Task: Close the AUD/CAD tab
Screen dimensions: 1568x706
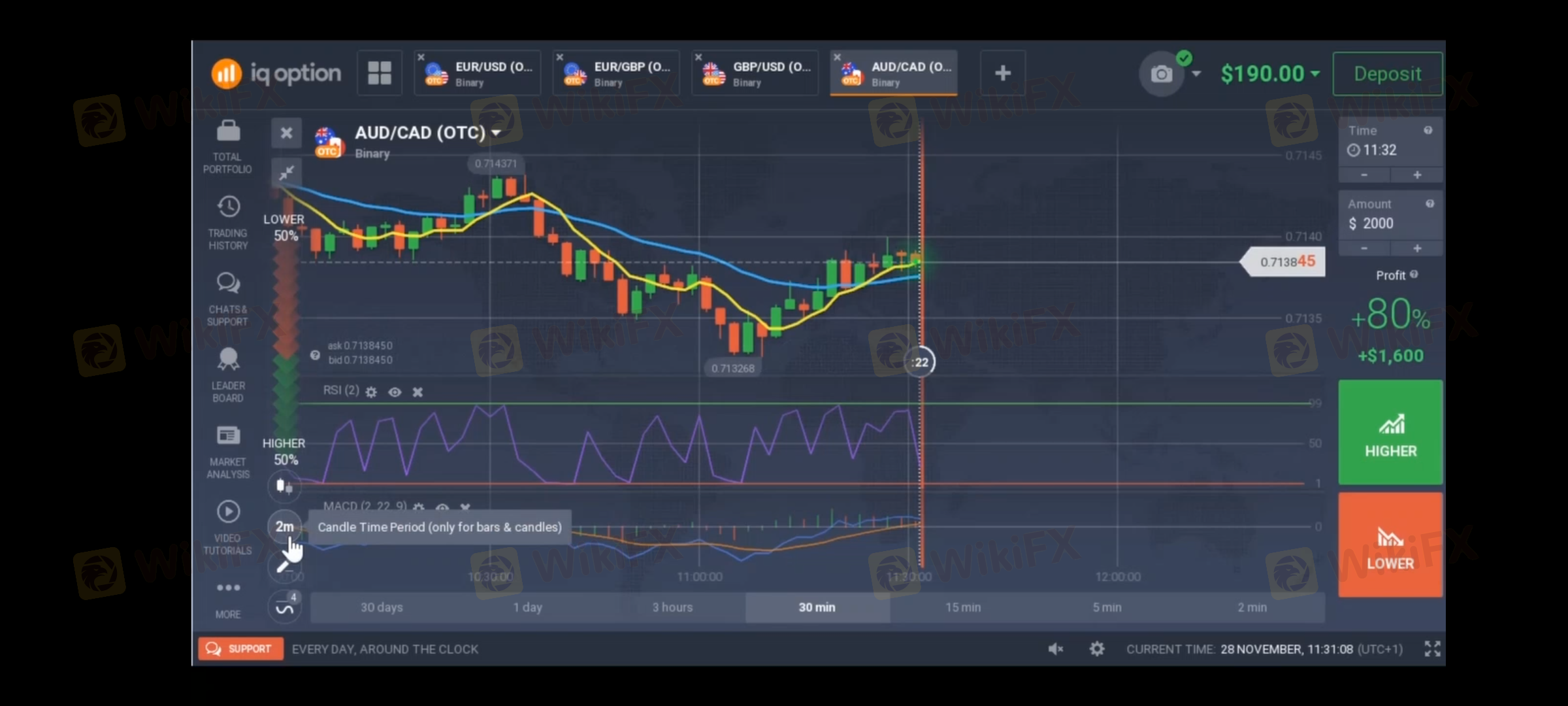Action: coord(838,58)
